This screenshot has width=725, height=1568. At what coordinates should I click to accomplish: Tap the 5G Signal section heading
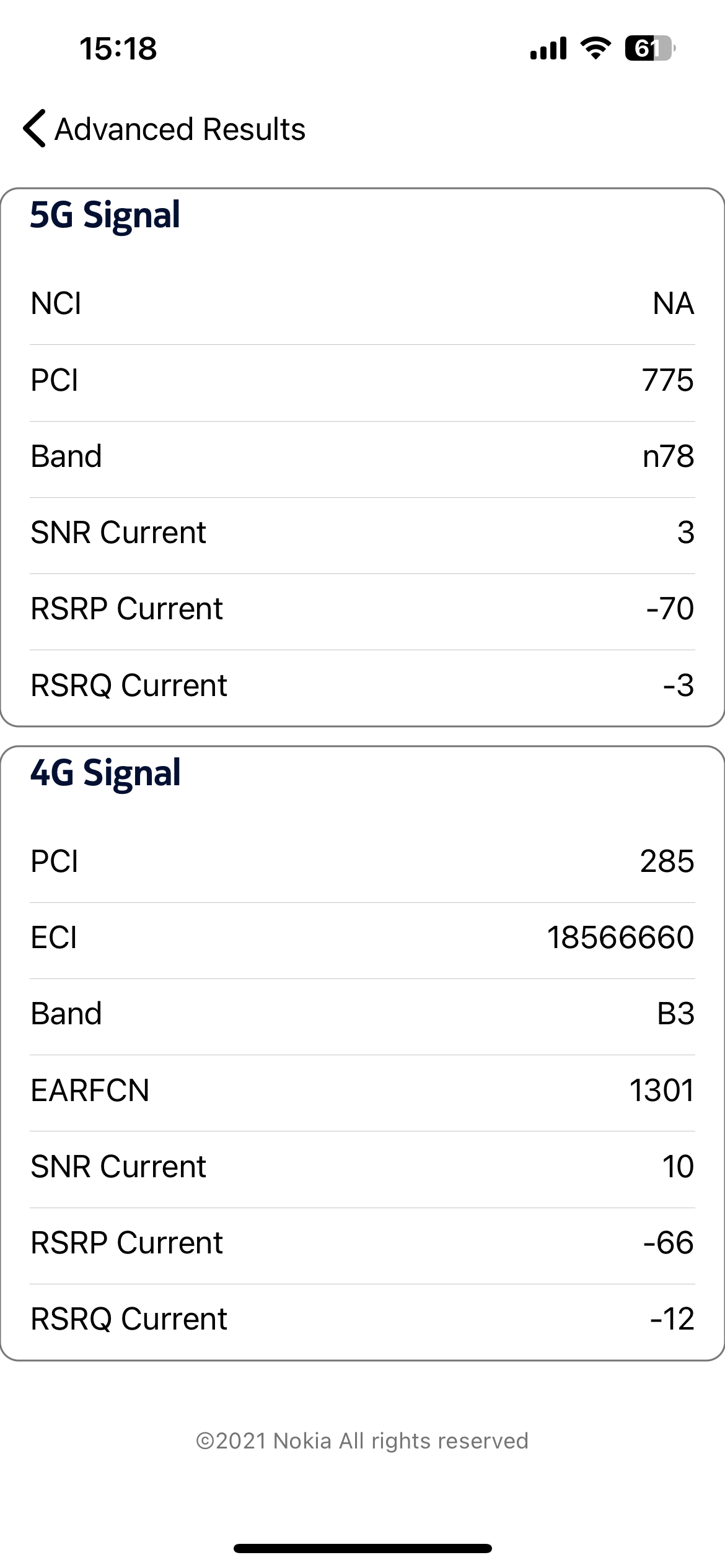[x=105, y=215]
